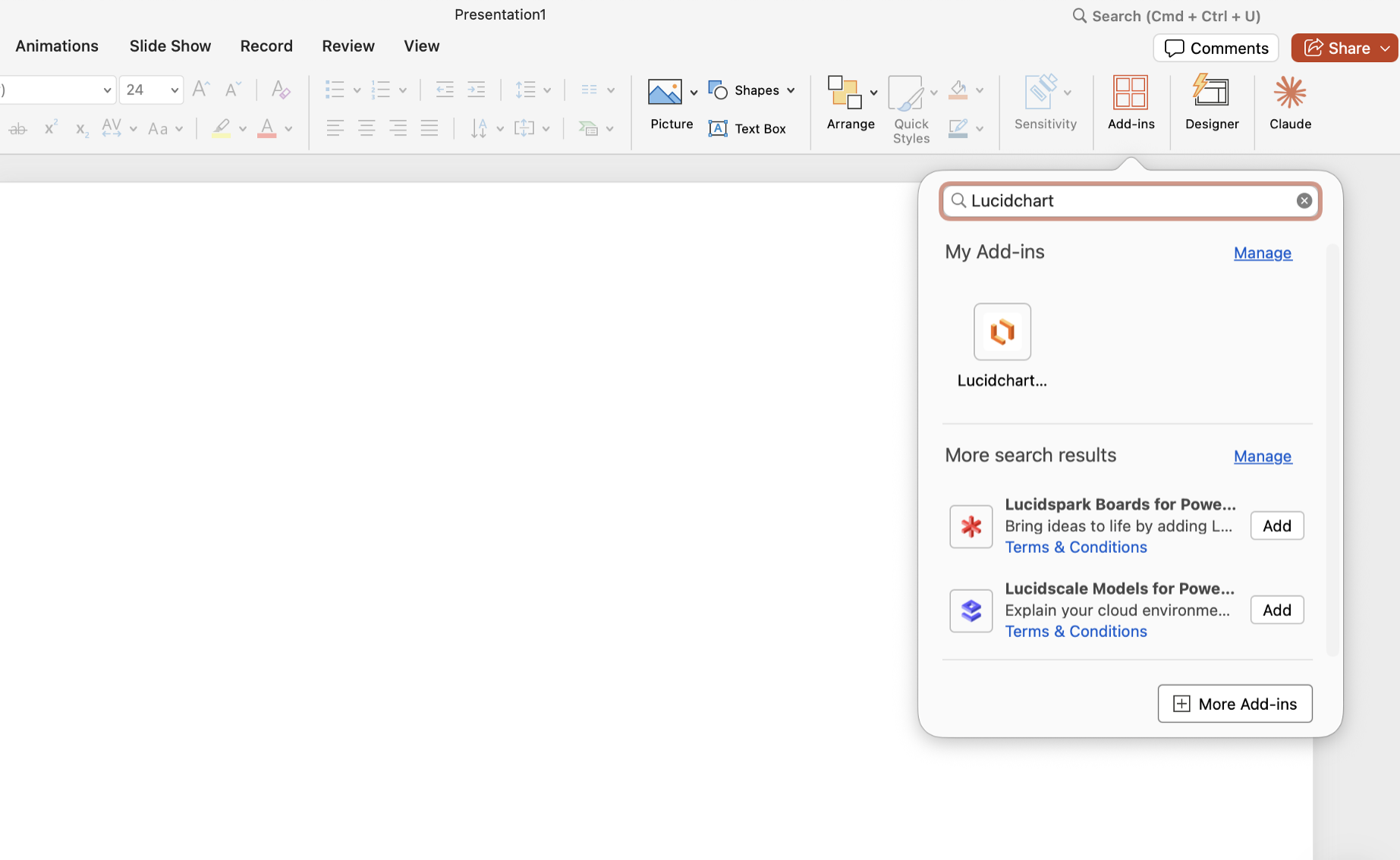This screenshot has width=1400, height=860.
Task: Click the More Add-ins button
Action: [x=1235, y=704]
